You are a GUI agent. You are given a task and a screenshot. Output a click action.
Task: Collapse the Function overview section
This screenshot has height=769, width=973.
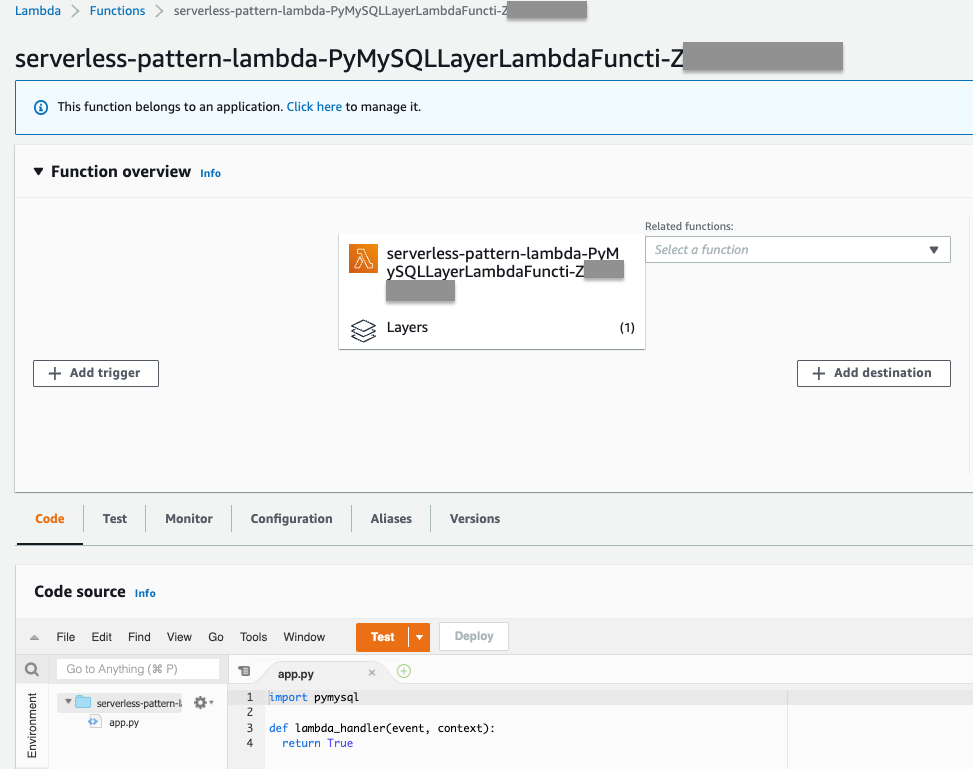point(38,171)
